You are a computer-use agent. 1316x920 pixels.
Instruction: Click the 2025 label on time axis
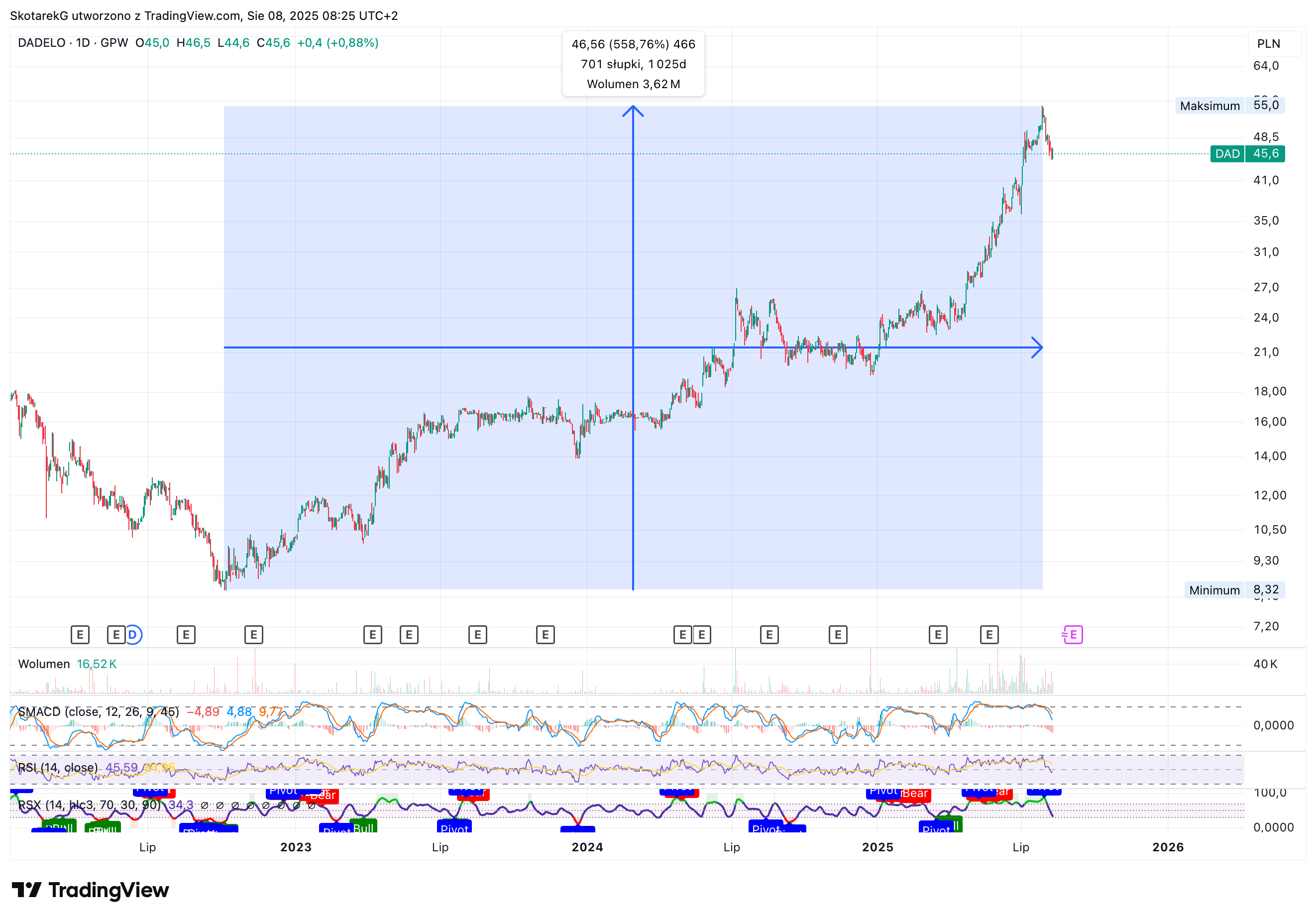877,847
